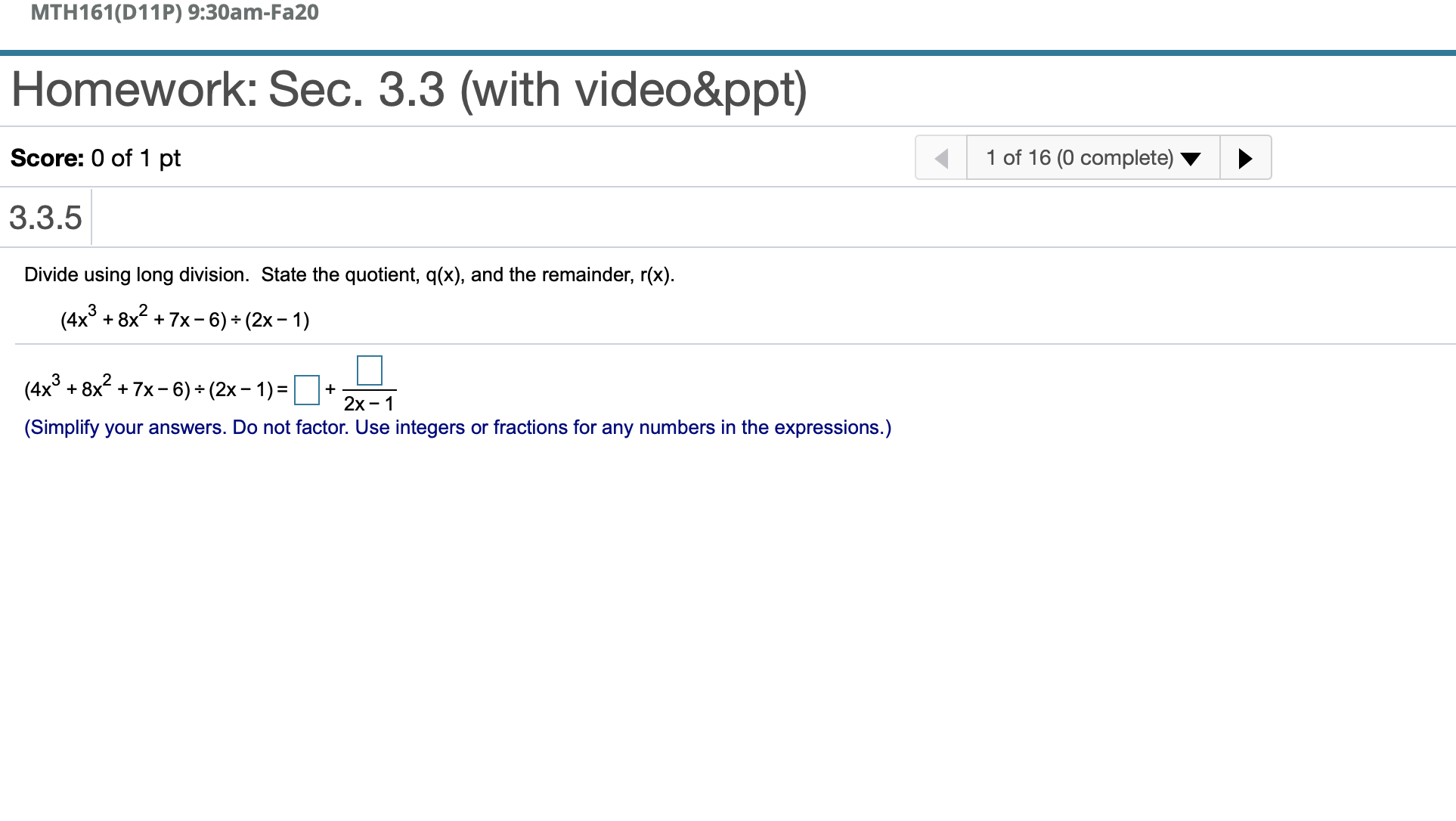Select the problem expression above the divider line

point(185,318)
